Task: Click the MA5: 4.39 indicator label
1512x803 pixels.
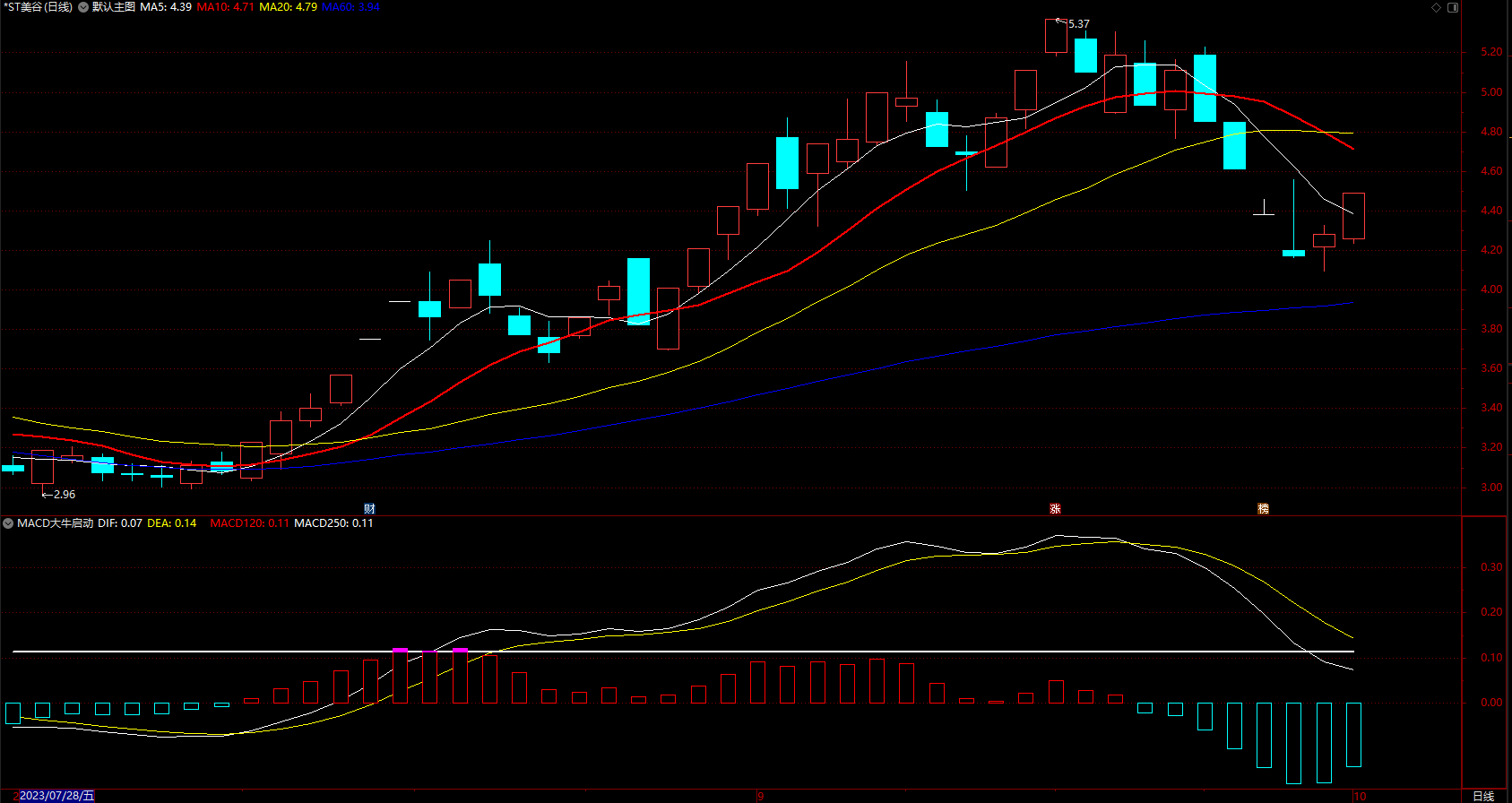Action: [166, 7]
